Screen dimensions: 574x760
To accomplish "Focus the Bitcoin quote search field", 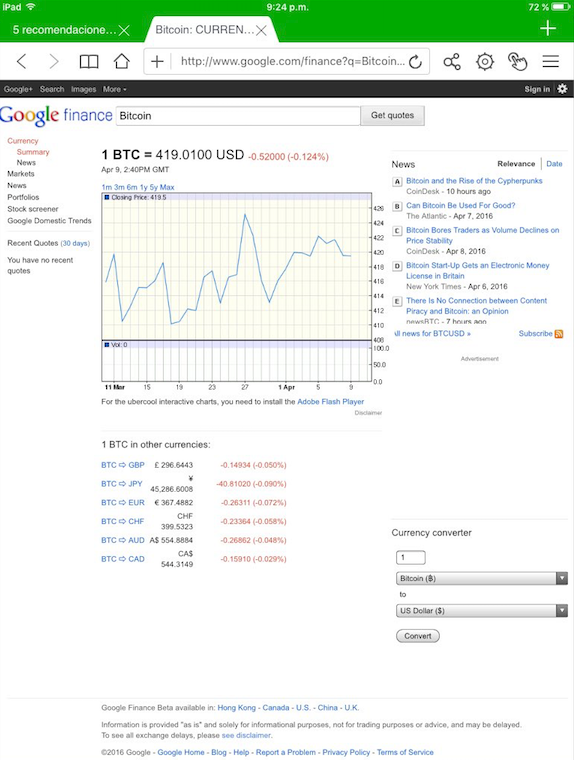I will pos(238,116).
